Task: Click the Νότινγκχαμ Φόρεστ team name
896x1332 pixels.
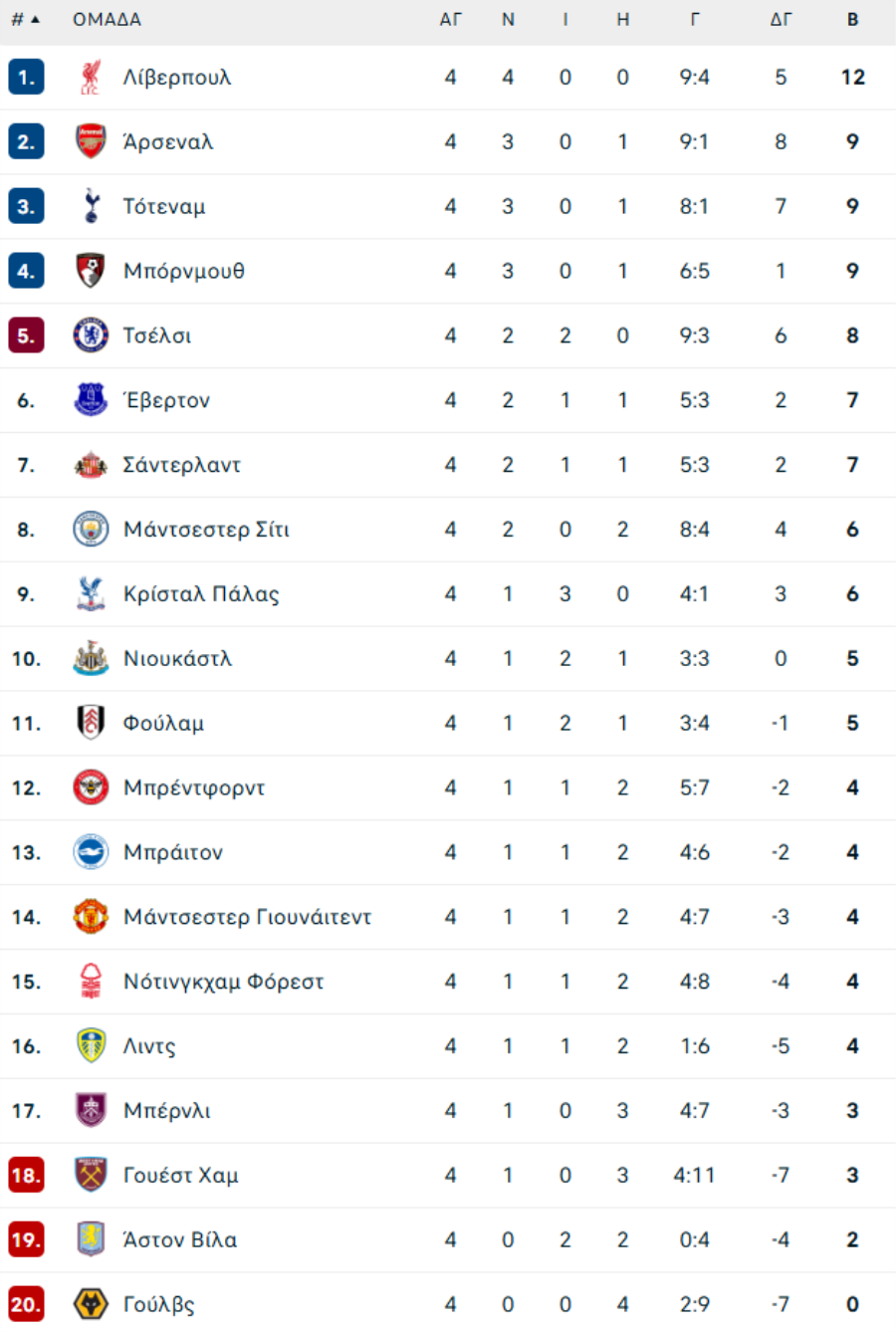Action: [x=223, y=982]
